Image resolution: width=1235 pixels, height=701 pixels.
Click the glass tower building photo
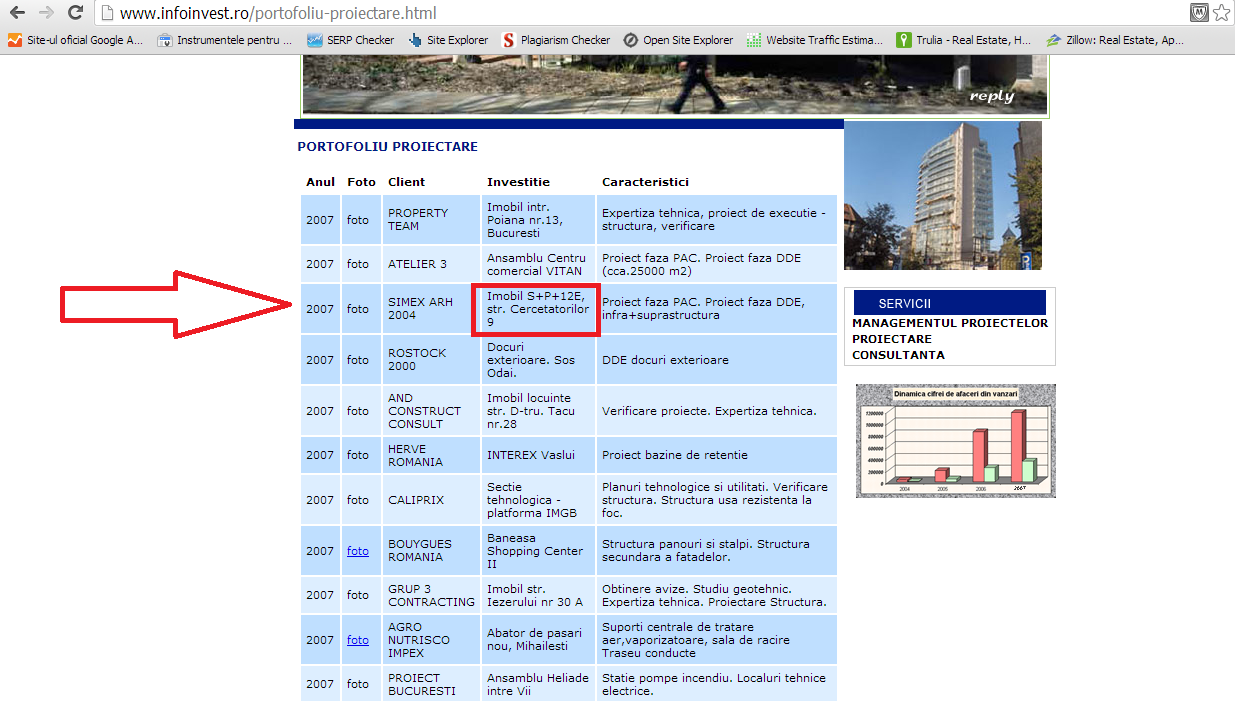point(942,195)
